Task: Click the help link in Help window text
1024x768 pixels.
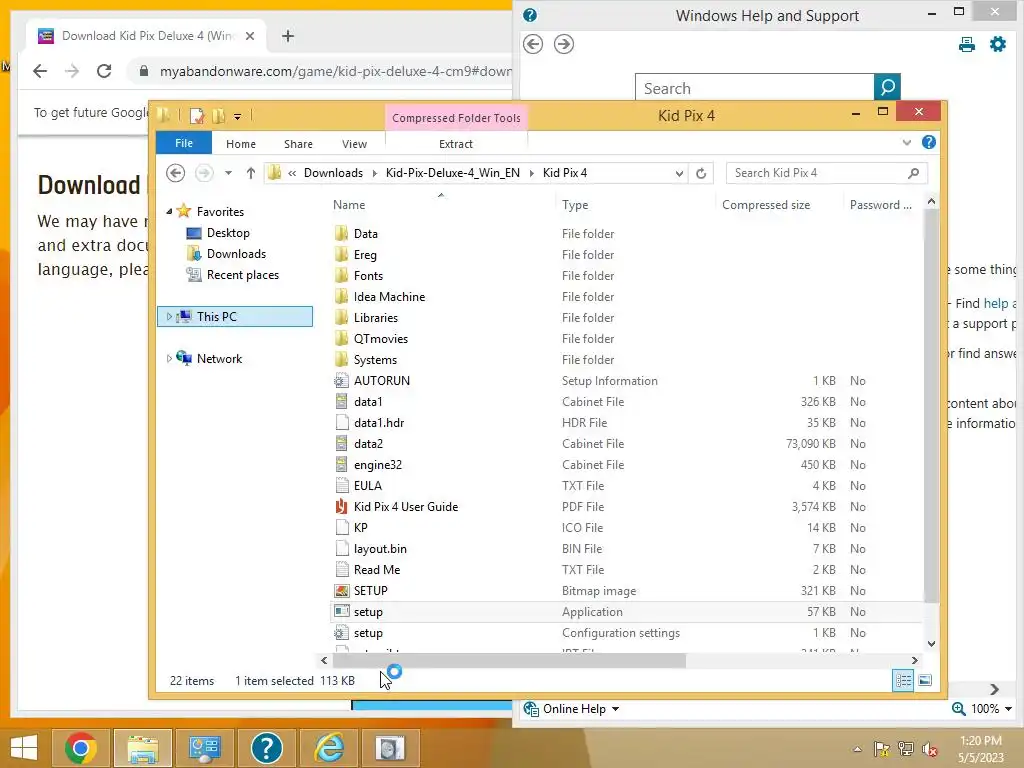Action: (x=995, y=303)
